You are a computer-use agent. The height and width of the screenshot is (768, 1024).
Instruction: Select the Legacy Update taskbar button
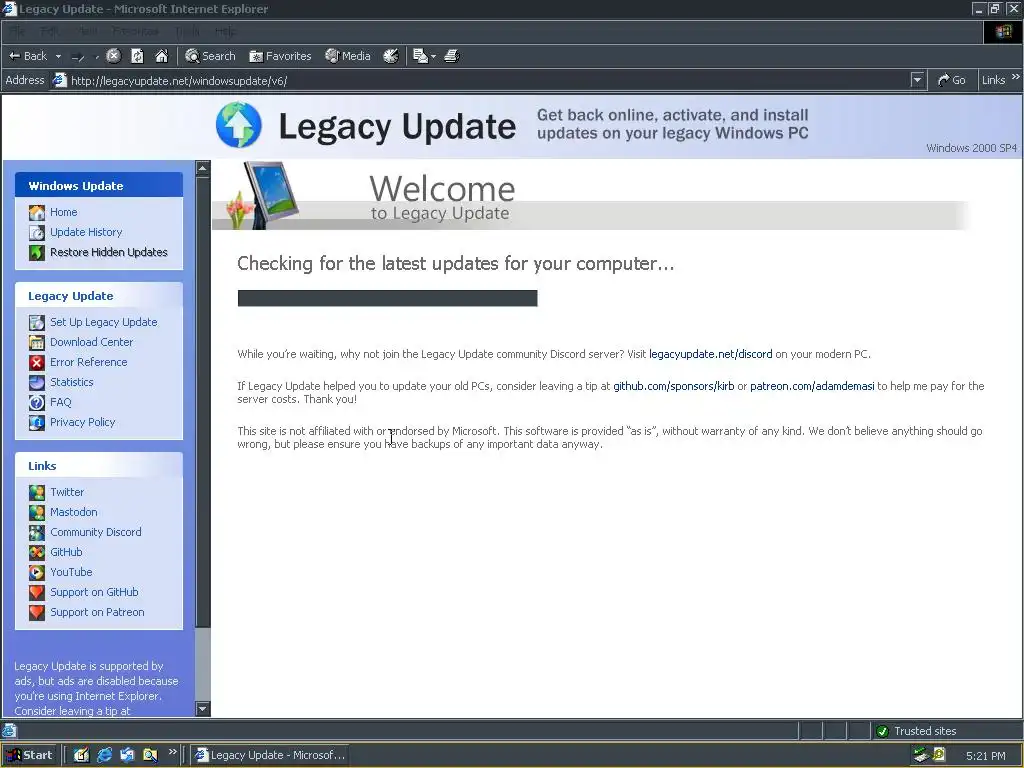(270, 755)
